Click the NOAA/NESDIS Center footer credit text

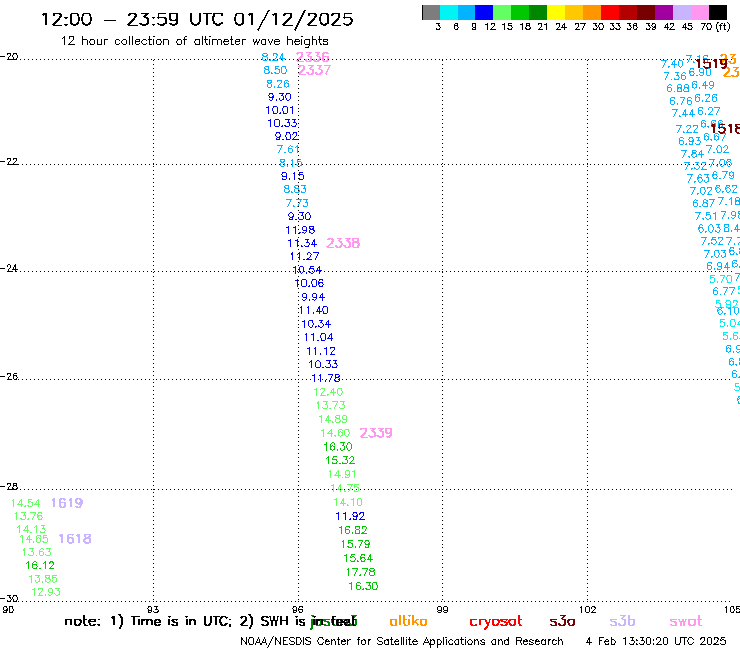[x=402, y=642]
